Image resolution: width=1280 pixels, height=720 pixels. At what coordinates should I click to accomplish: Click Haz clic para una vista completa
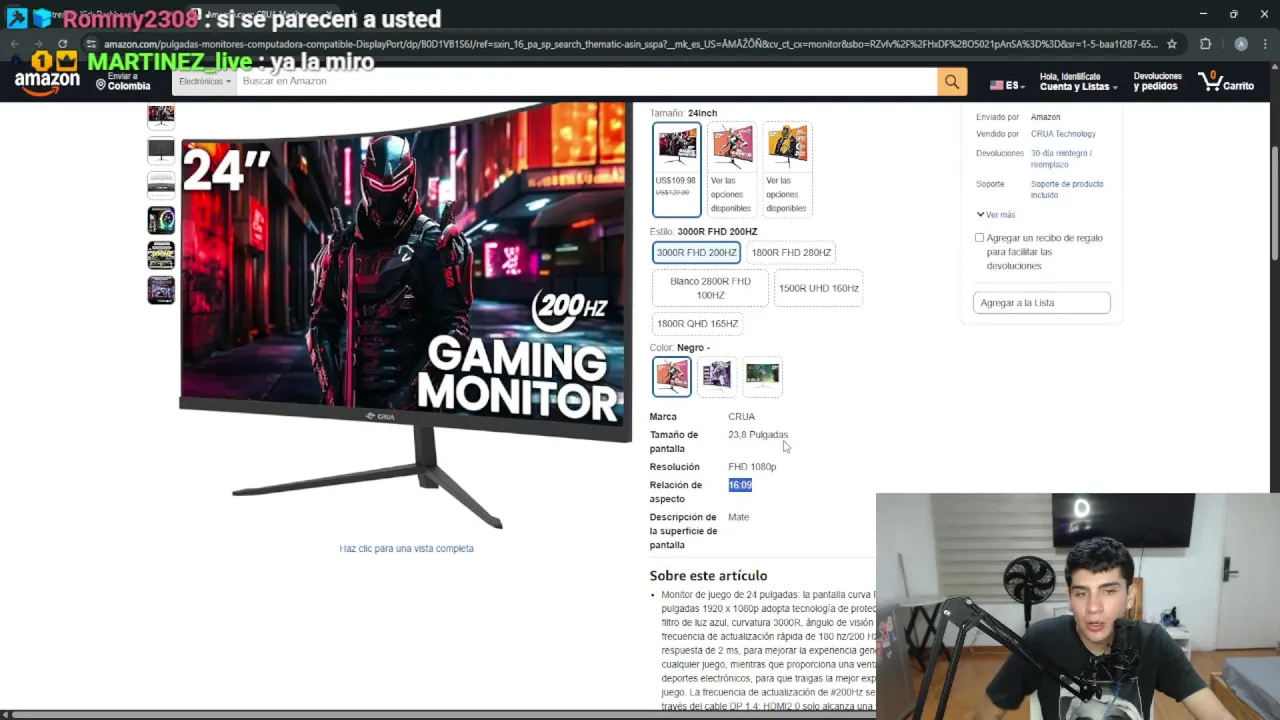406,549
